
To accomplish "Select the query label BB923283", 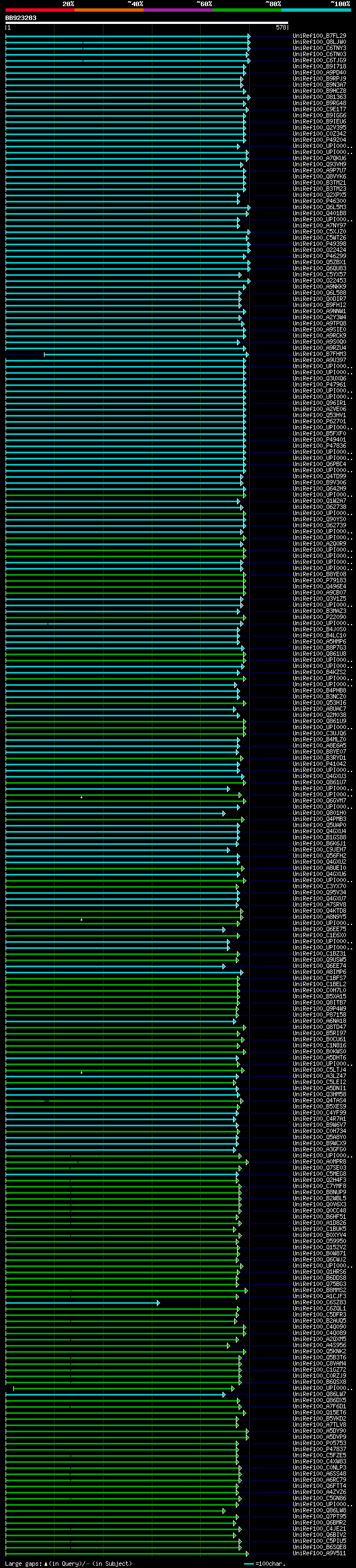I will click(21, 18).
